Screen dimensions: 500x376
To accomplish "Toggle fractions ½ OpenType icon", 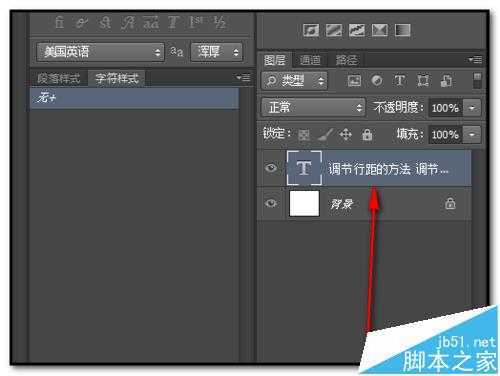I will 220,23.
